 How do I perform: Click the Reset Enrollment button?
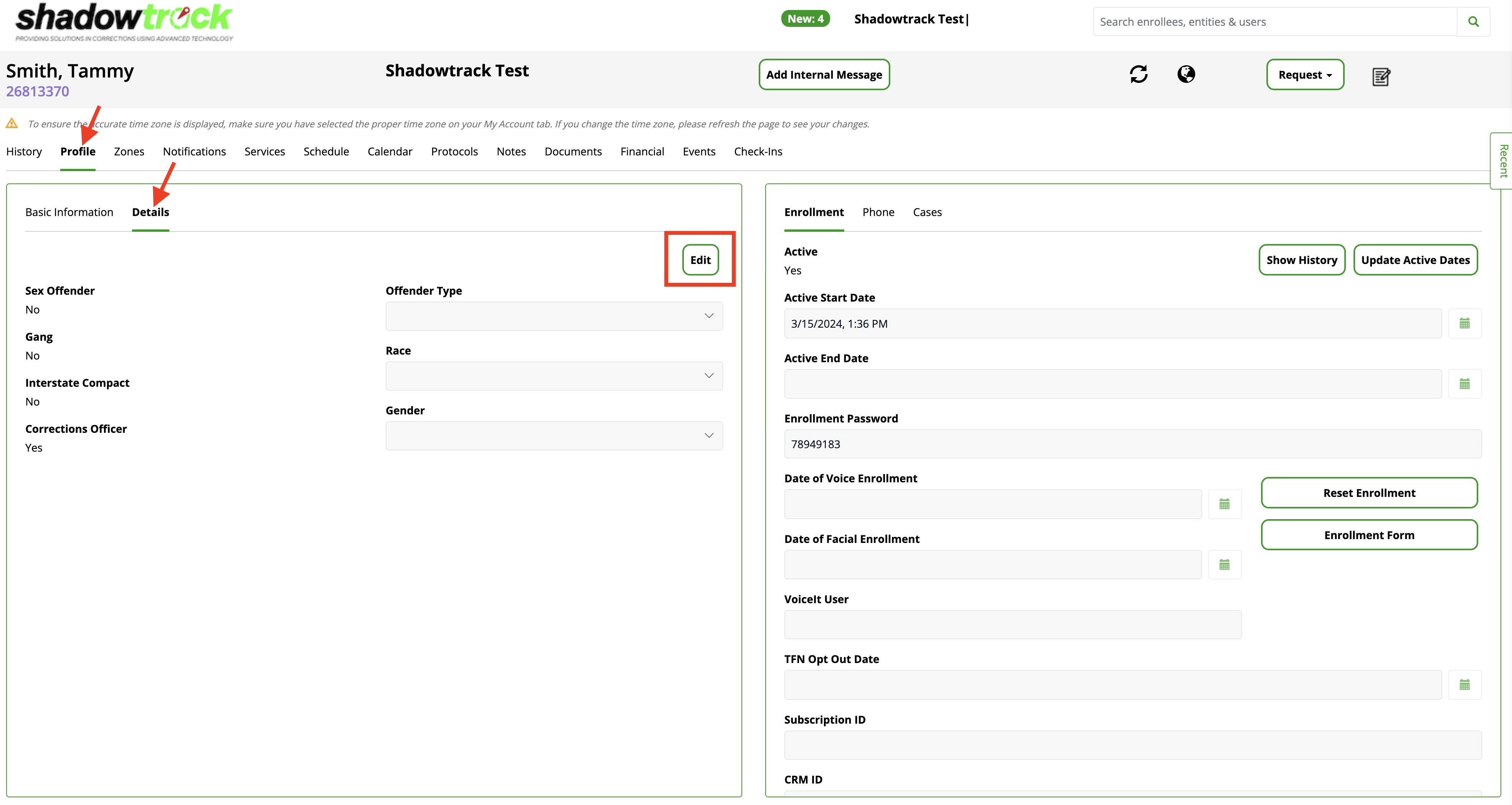coord(1368,493)
